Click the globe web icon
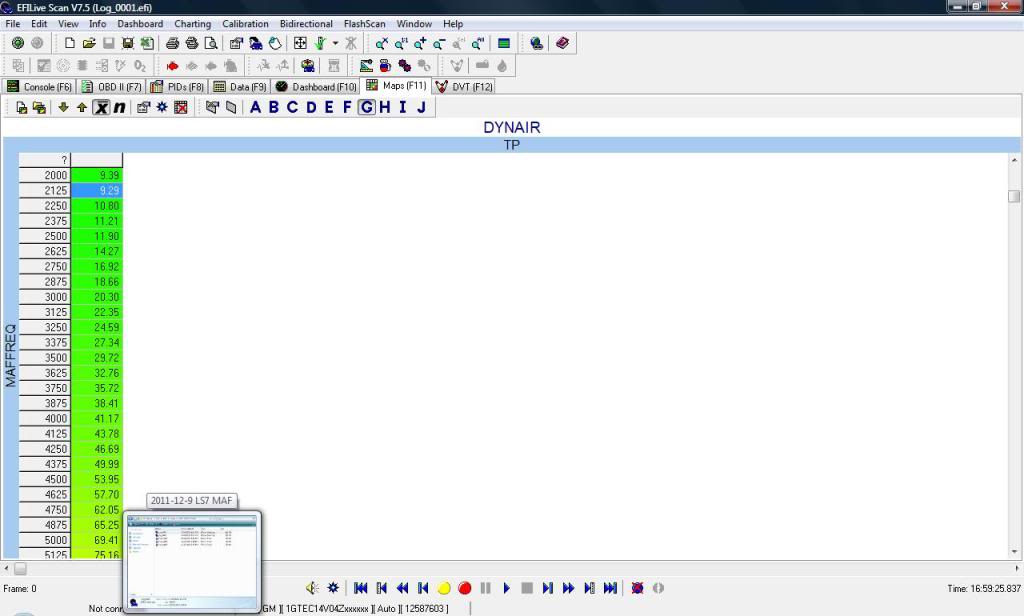This screenshot has height=616, width=1024. pos(536,43)
